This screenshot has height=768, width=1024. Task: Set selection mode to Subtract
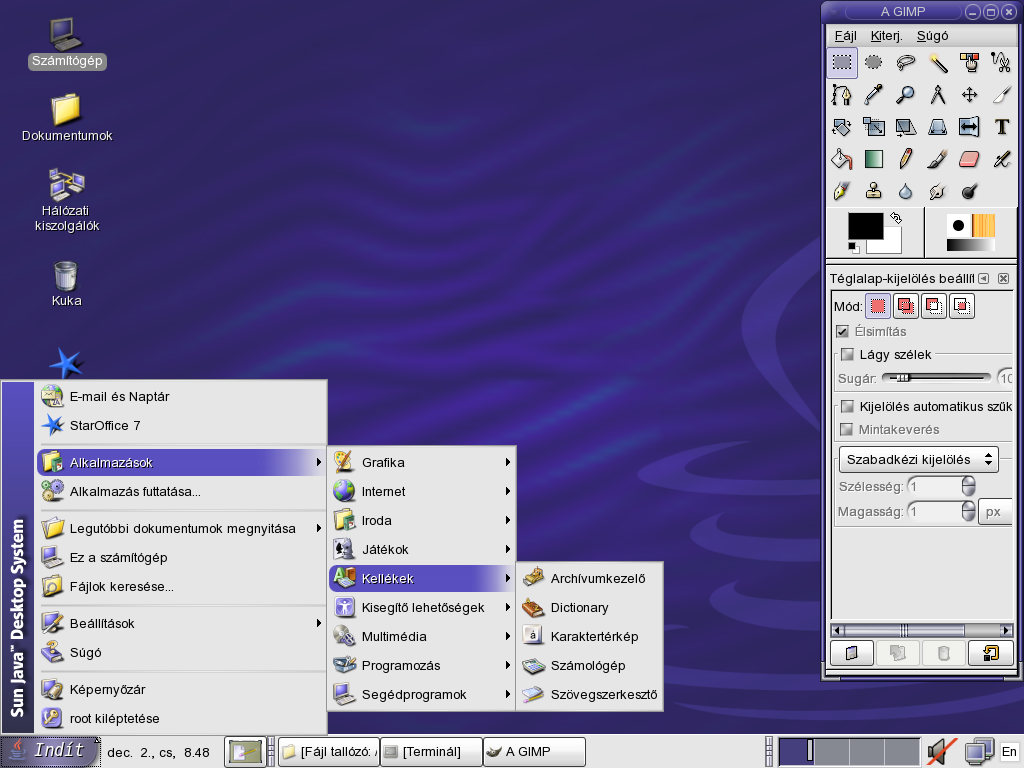934,306
